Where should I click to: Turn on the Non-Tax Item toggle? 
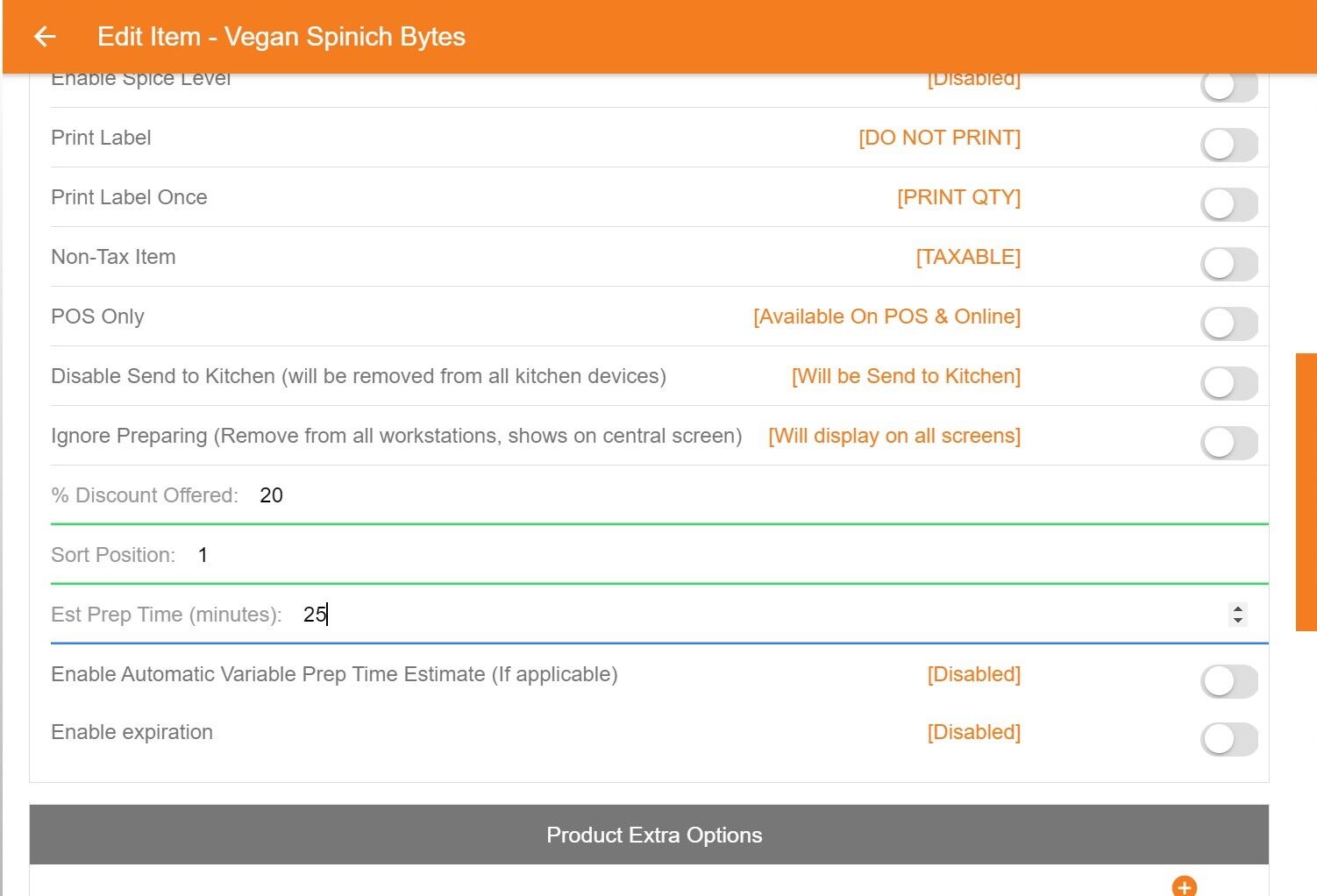pos(1228,264)
